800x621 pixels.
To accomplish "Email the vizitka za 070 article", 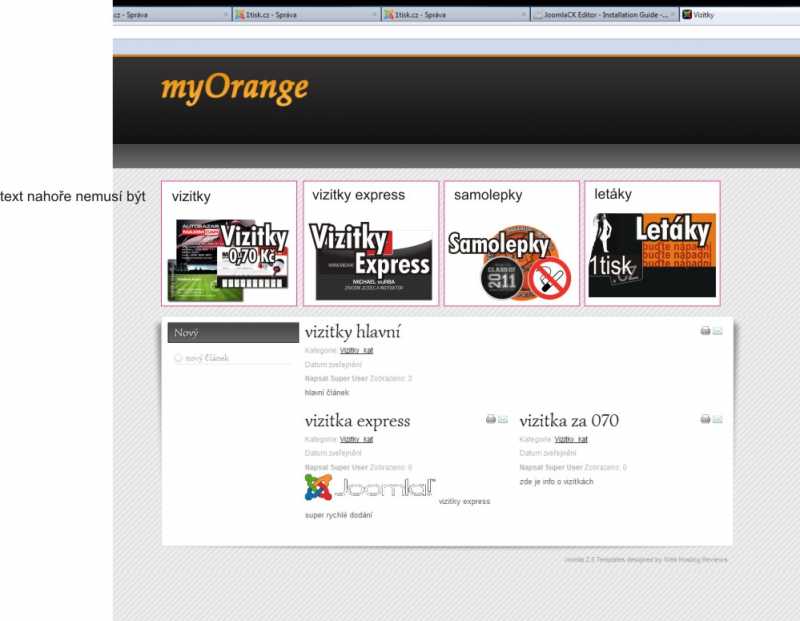I will [717, 419].
